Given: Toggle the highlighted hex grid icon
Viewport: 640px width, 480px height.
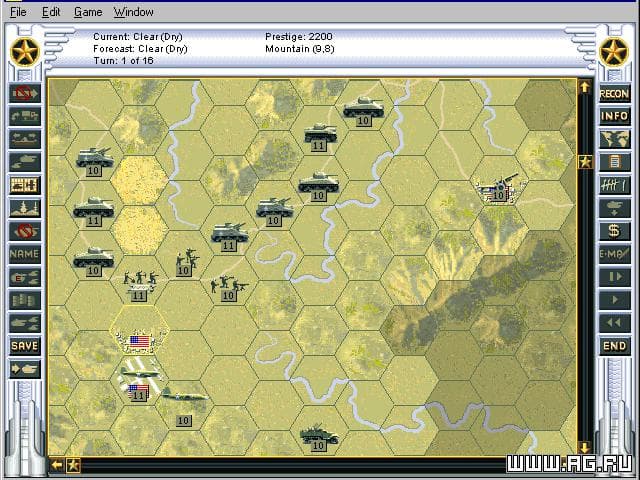Looking at the screenshot, I should [24, 185].
